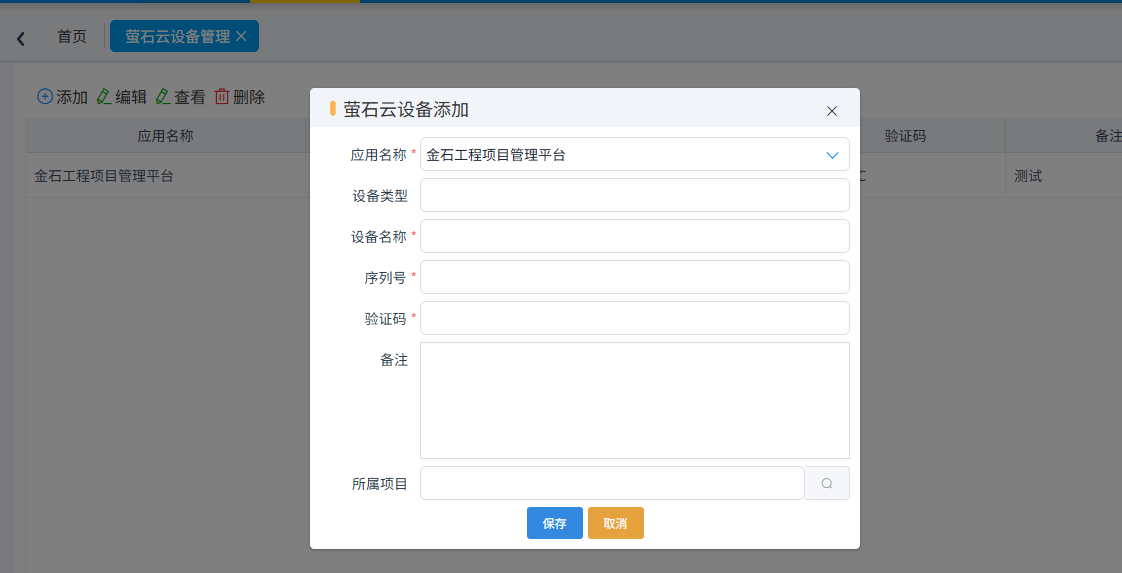Close the 萤石云设备管理 tab
Viewport: 1122px width, 573px height.
(241, 36)
